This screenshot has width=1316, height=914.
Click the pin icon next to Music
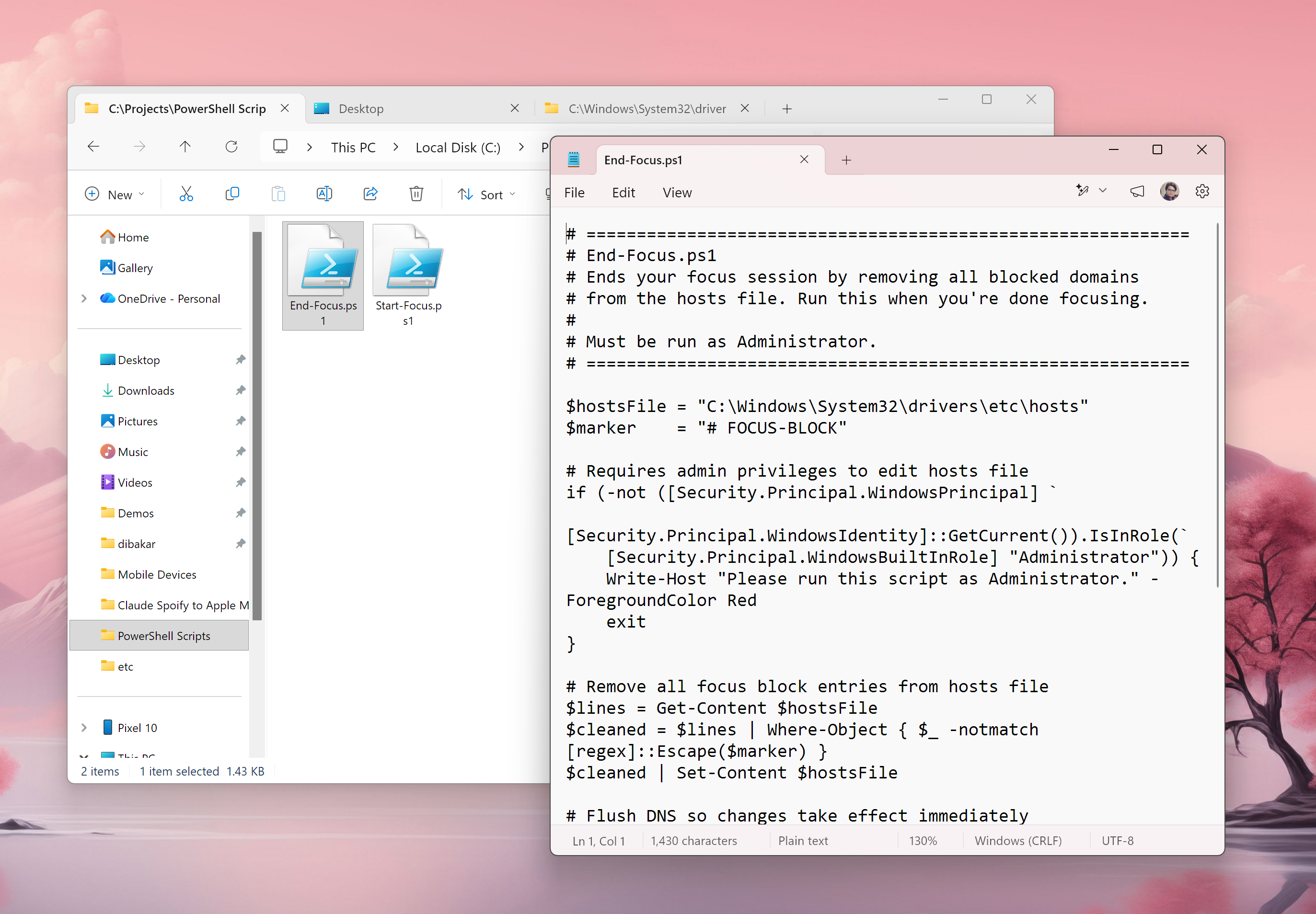tap(241, 452)
